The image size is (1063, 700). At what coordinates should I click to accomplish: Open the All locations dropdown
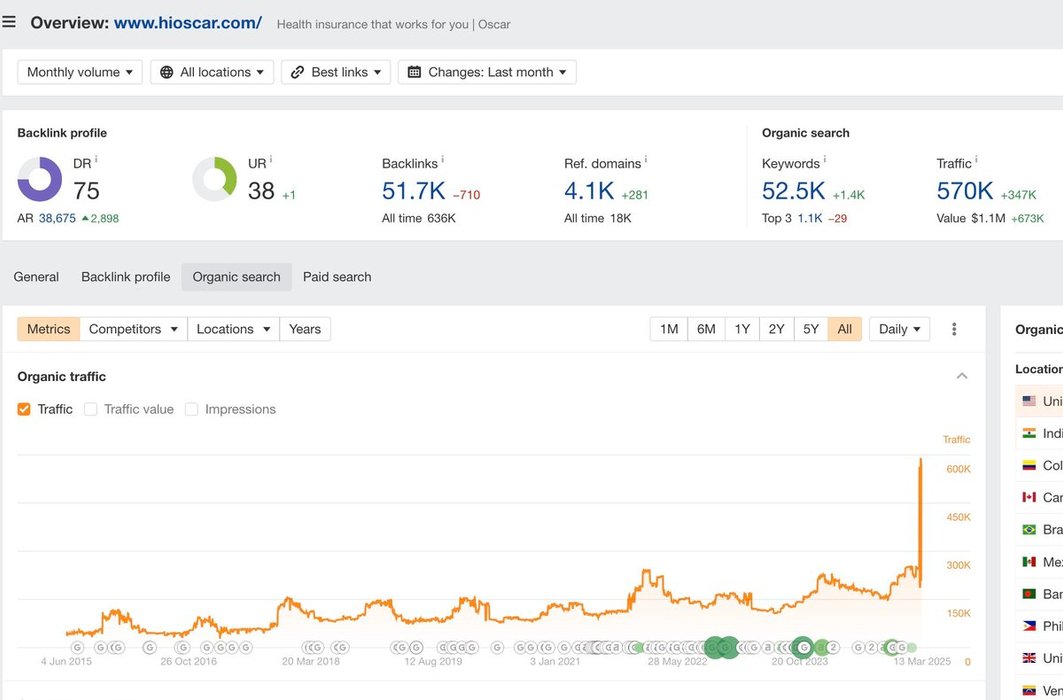pyautogui.click(x=212, y=73)
